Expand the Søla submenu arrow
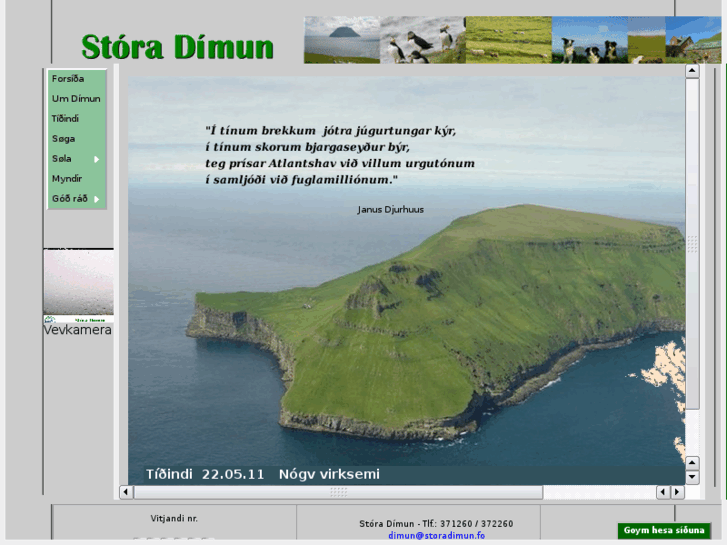Screen dimensions: 727x545 (x=97, y=159)
